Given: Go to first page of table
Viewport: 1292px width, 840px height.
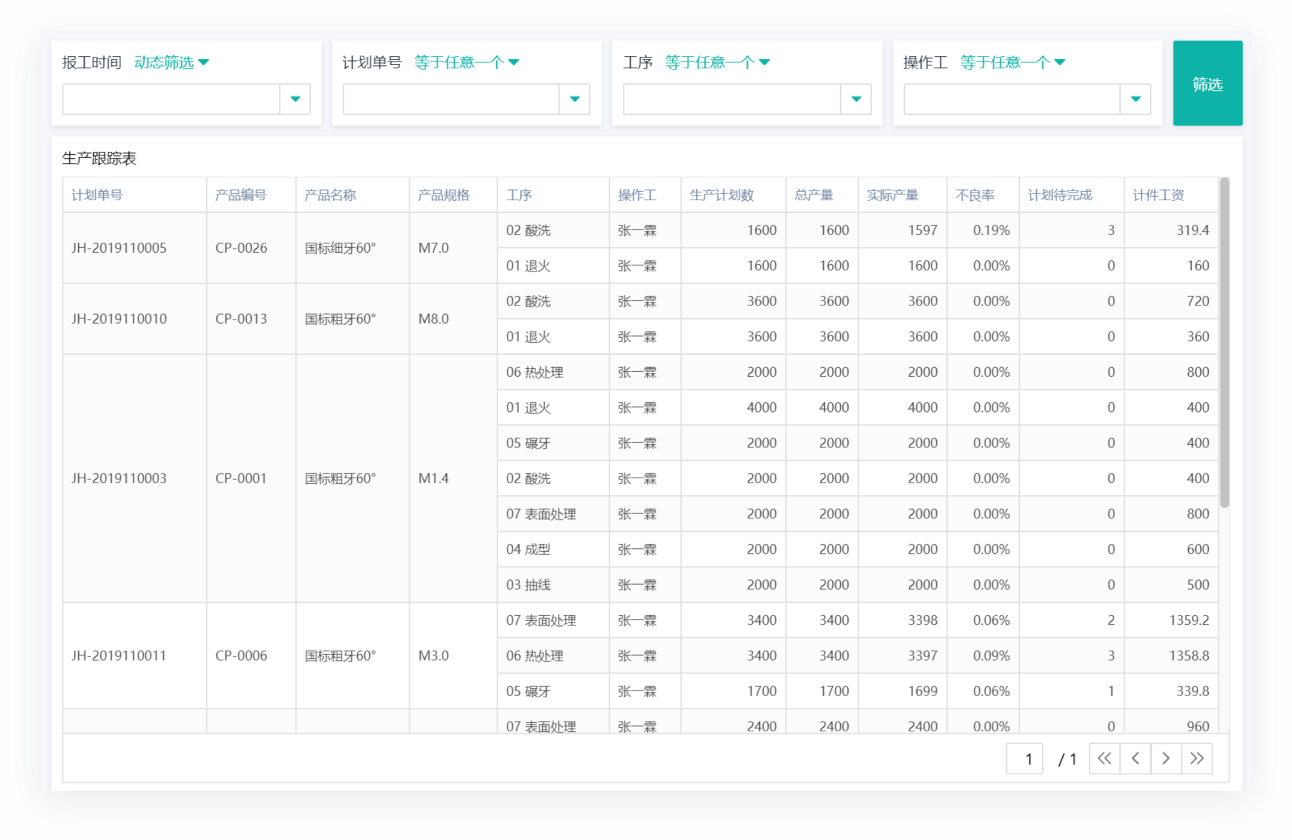Looking at the screenshot, I should [1104, 759].
